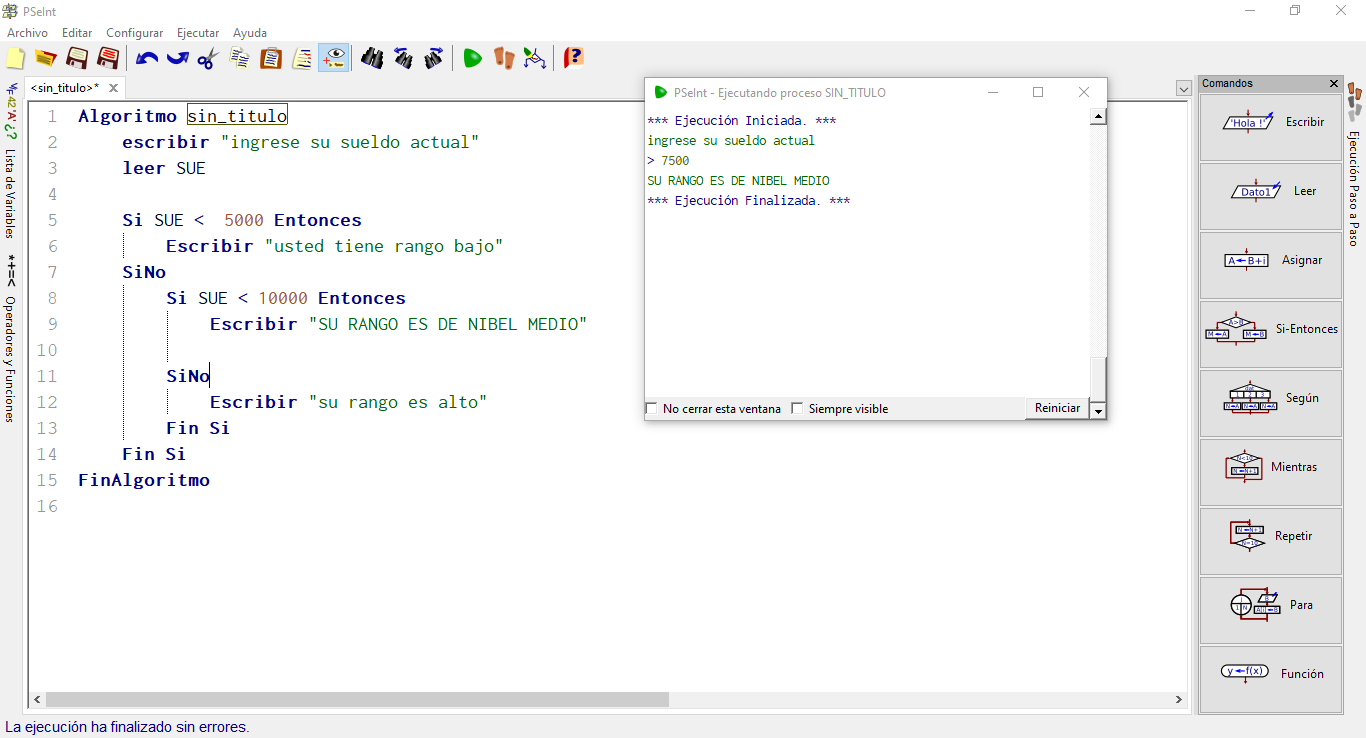Start step-by-step execution with footprints icon

click(x=503, y=58)
